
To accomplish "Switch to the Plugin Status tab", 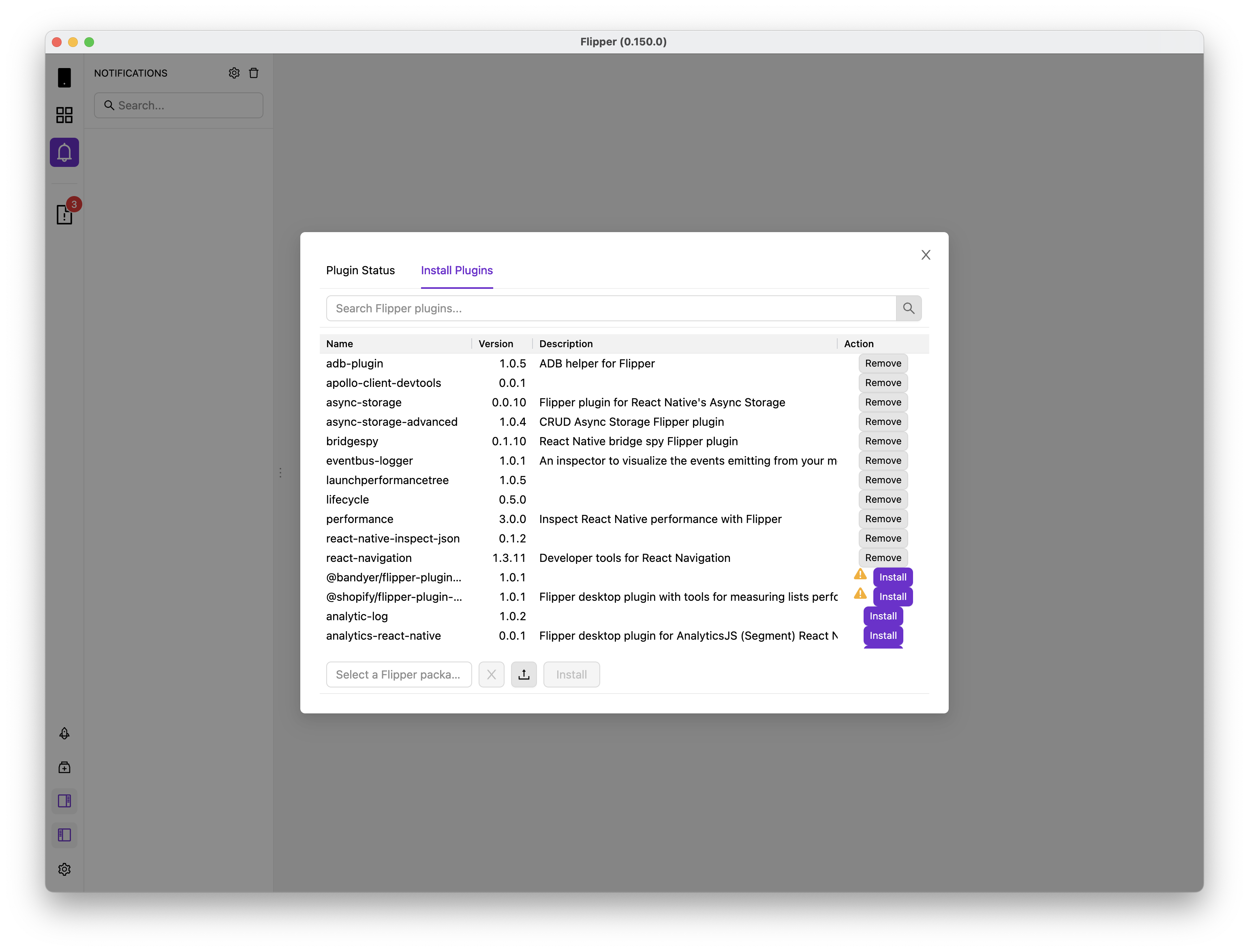I will click(360, 270).
